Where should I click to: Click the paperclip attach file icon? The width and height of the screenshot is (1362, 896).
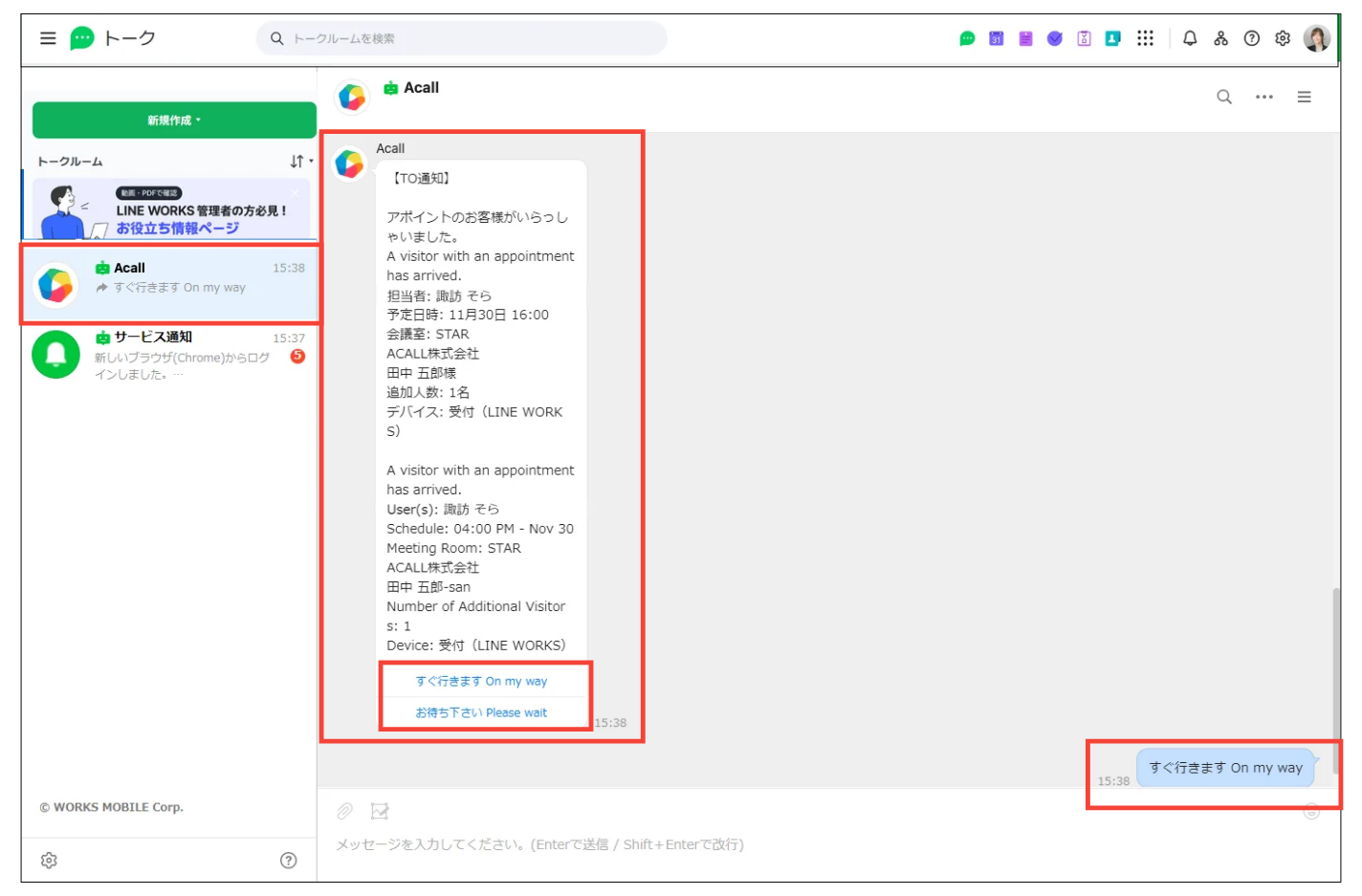click(344, 811)
